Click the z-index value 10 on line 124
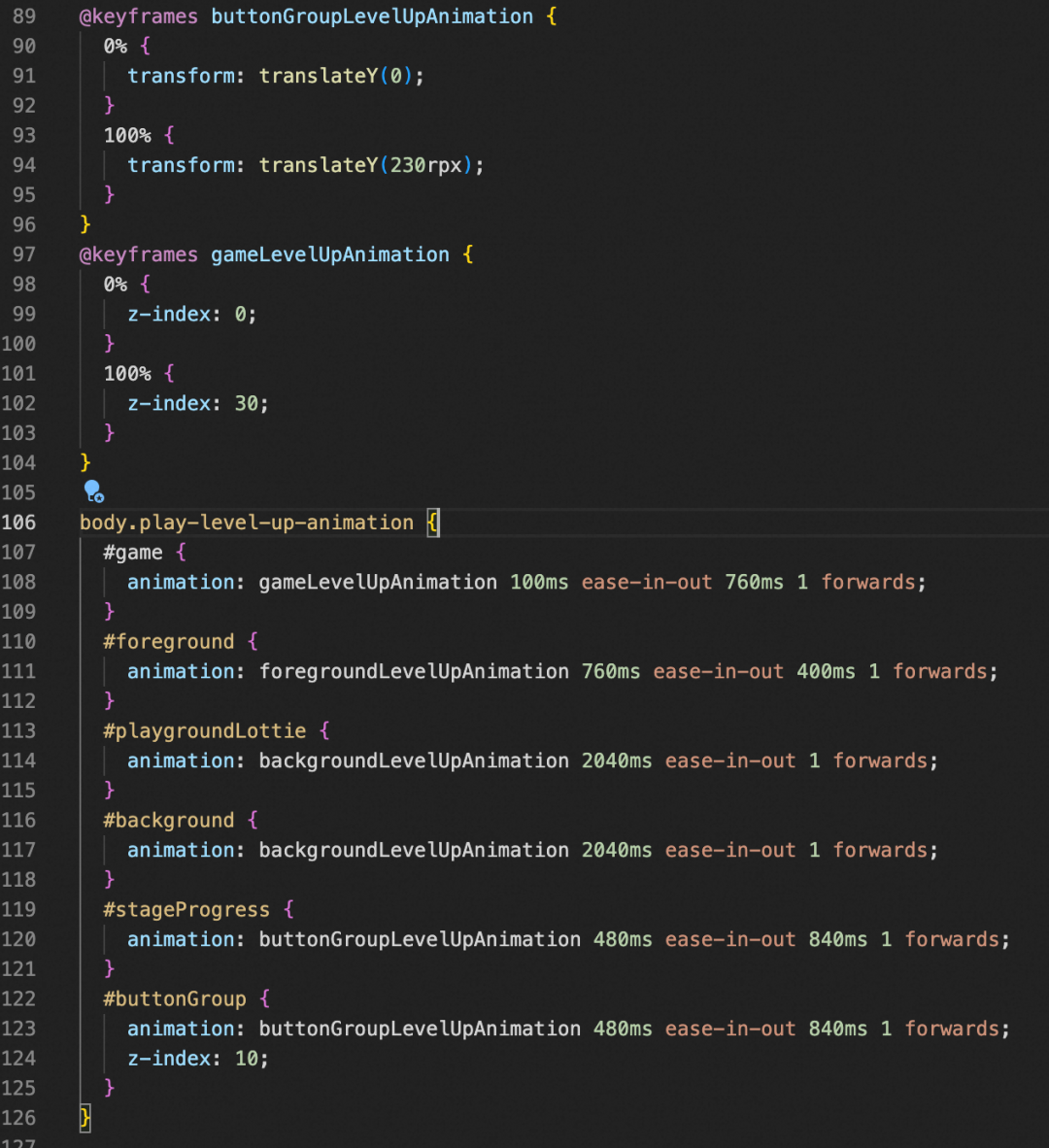The width and height of the screenshot is (1049, 1148). click(x=246, y=1059)
